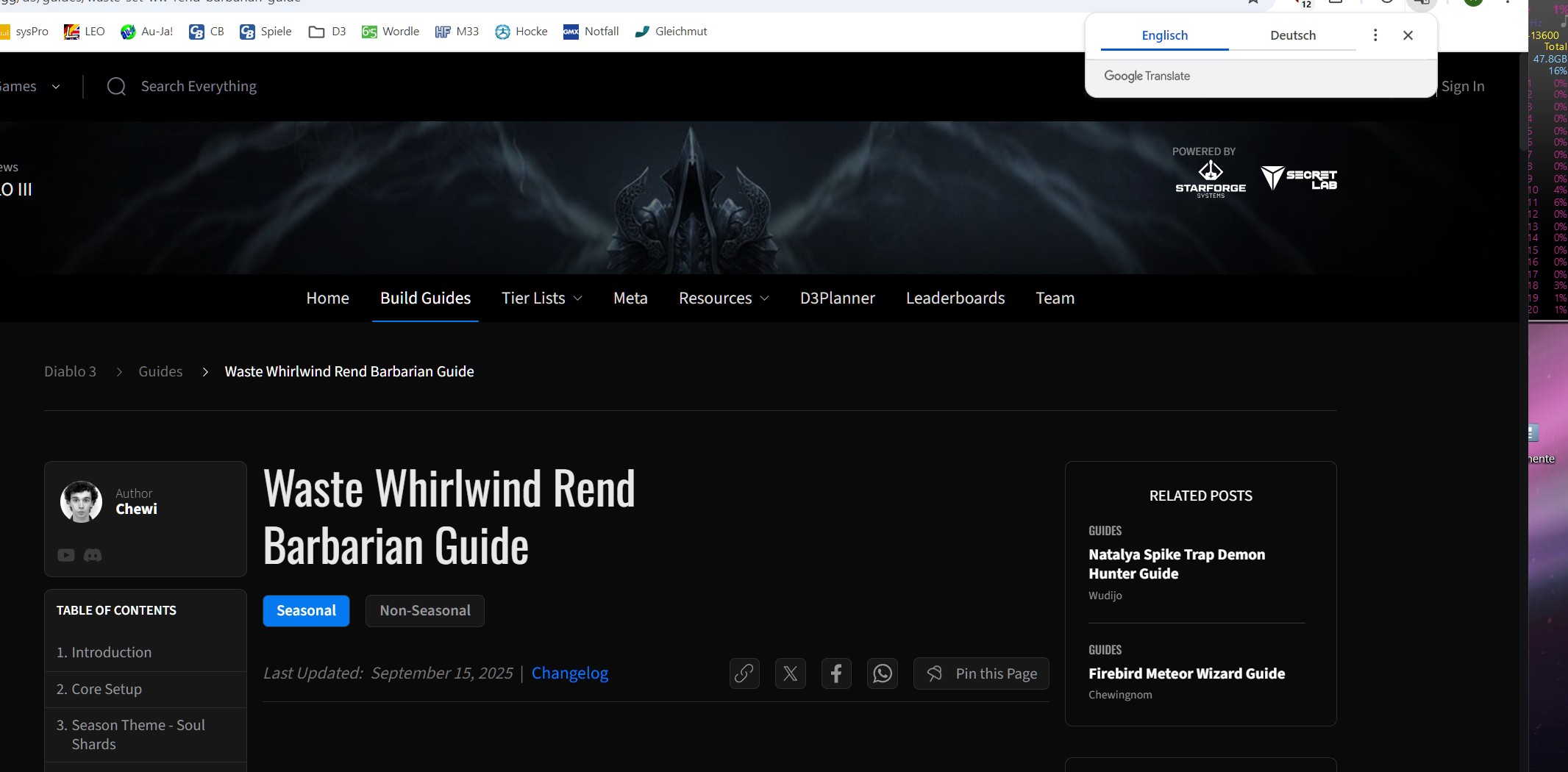1568x772 pixels.
Task: Open the Wordle bookmark
Action: point(391,32)
